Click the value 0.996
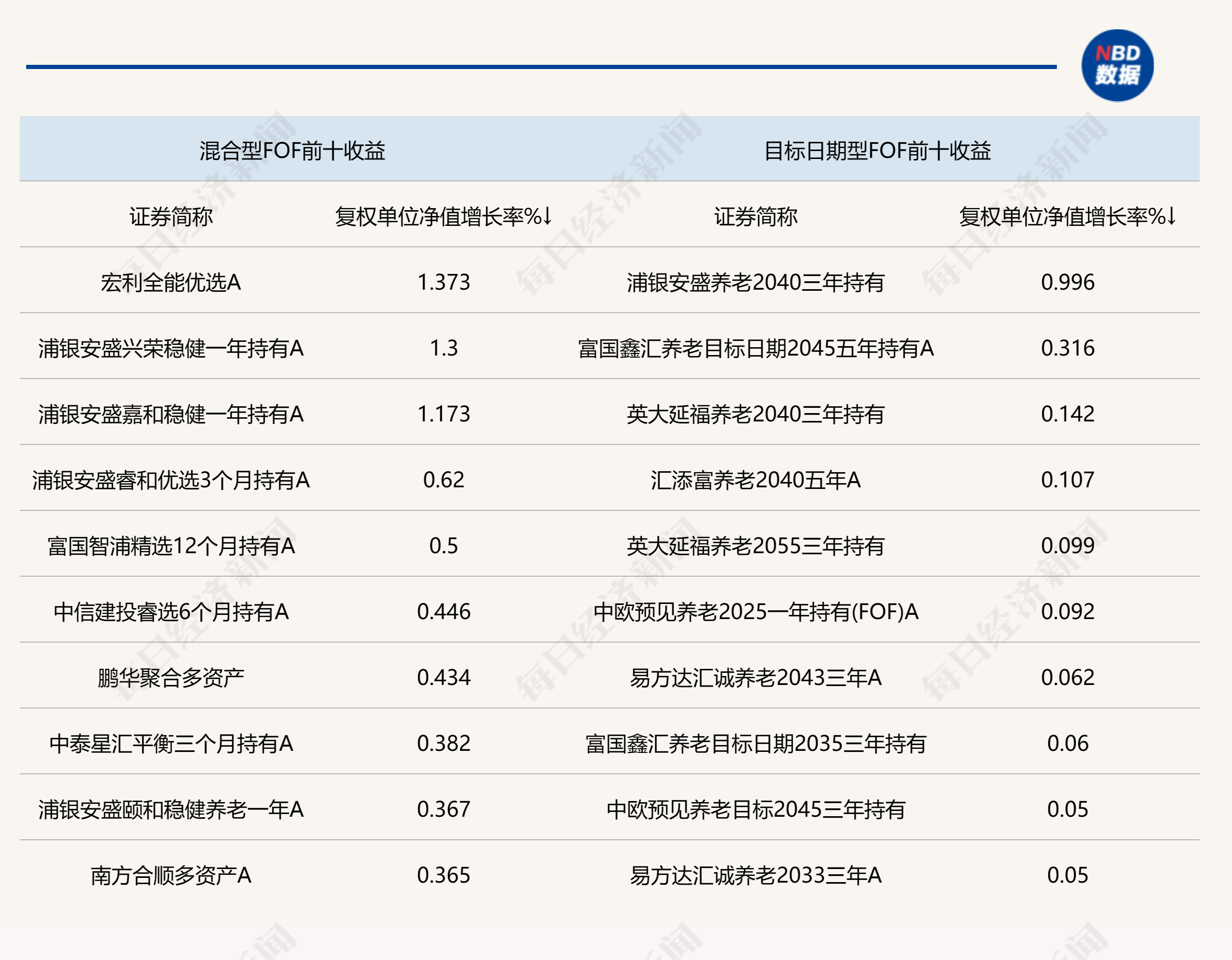1232x960 pixels. (1067, 282)
